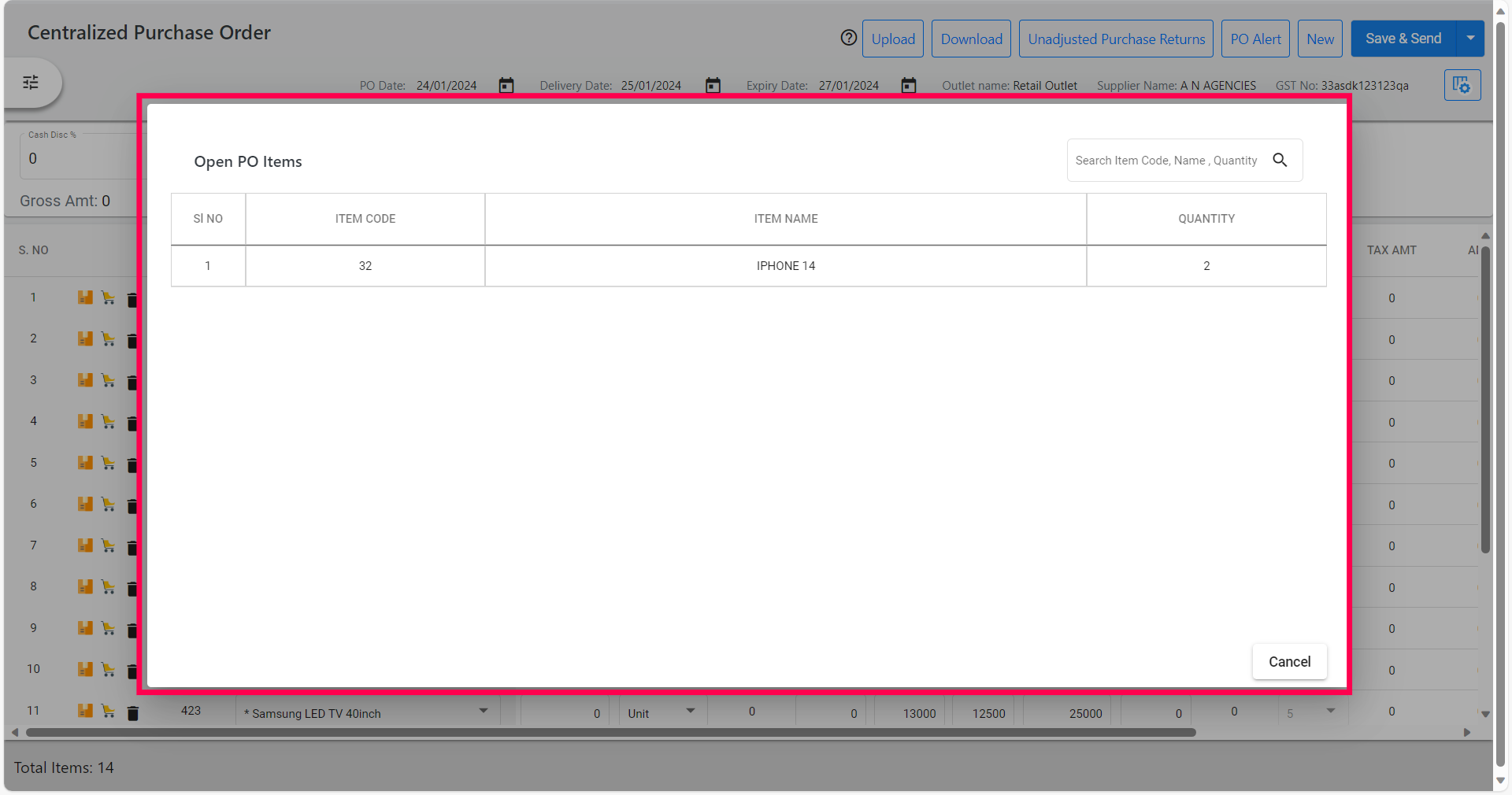Click the horizontal scrollbar under the item grid

click(x=611, y=733)
